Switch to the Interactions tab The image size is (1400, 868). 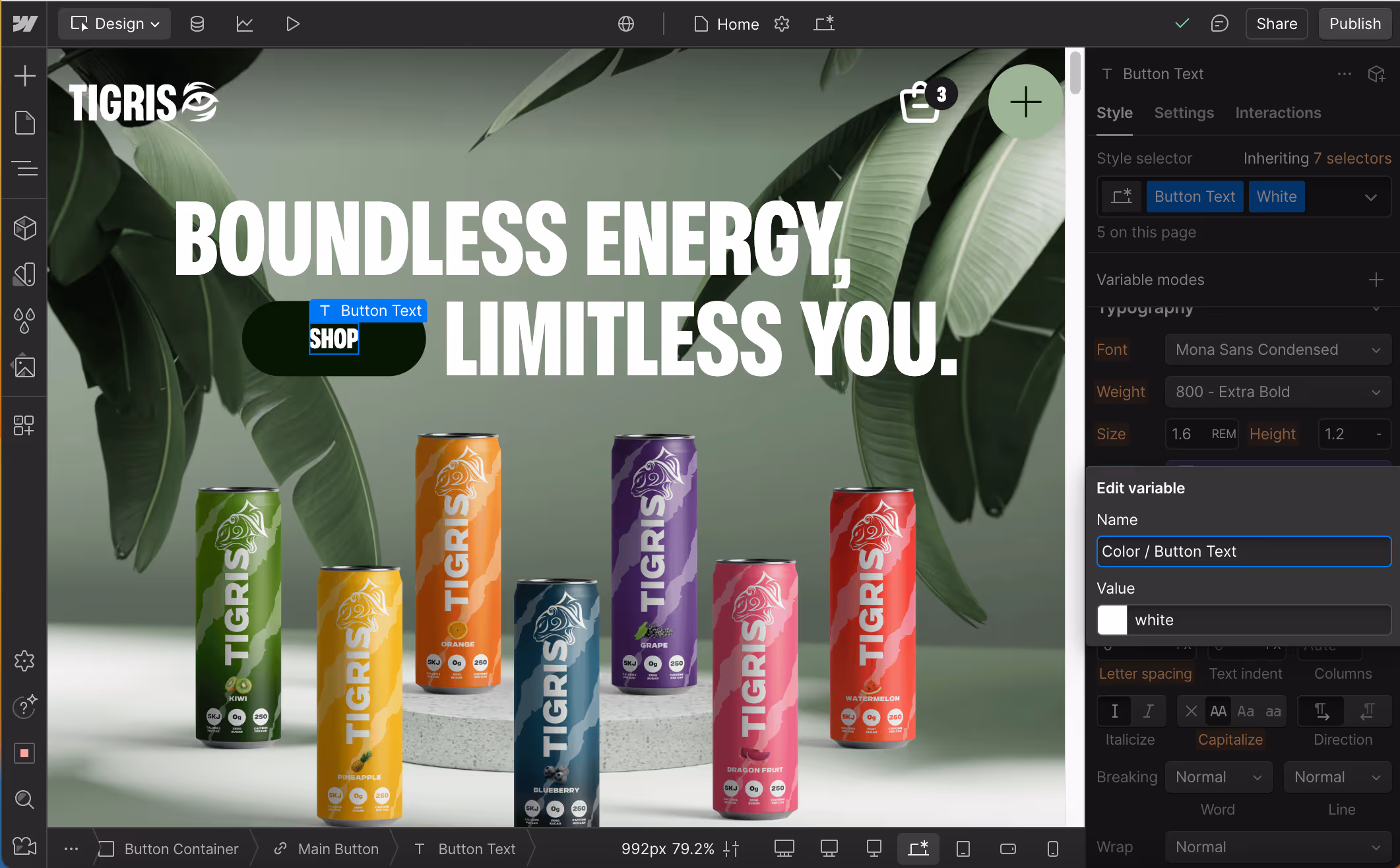coord(1278,113)
